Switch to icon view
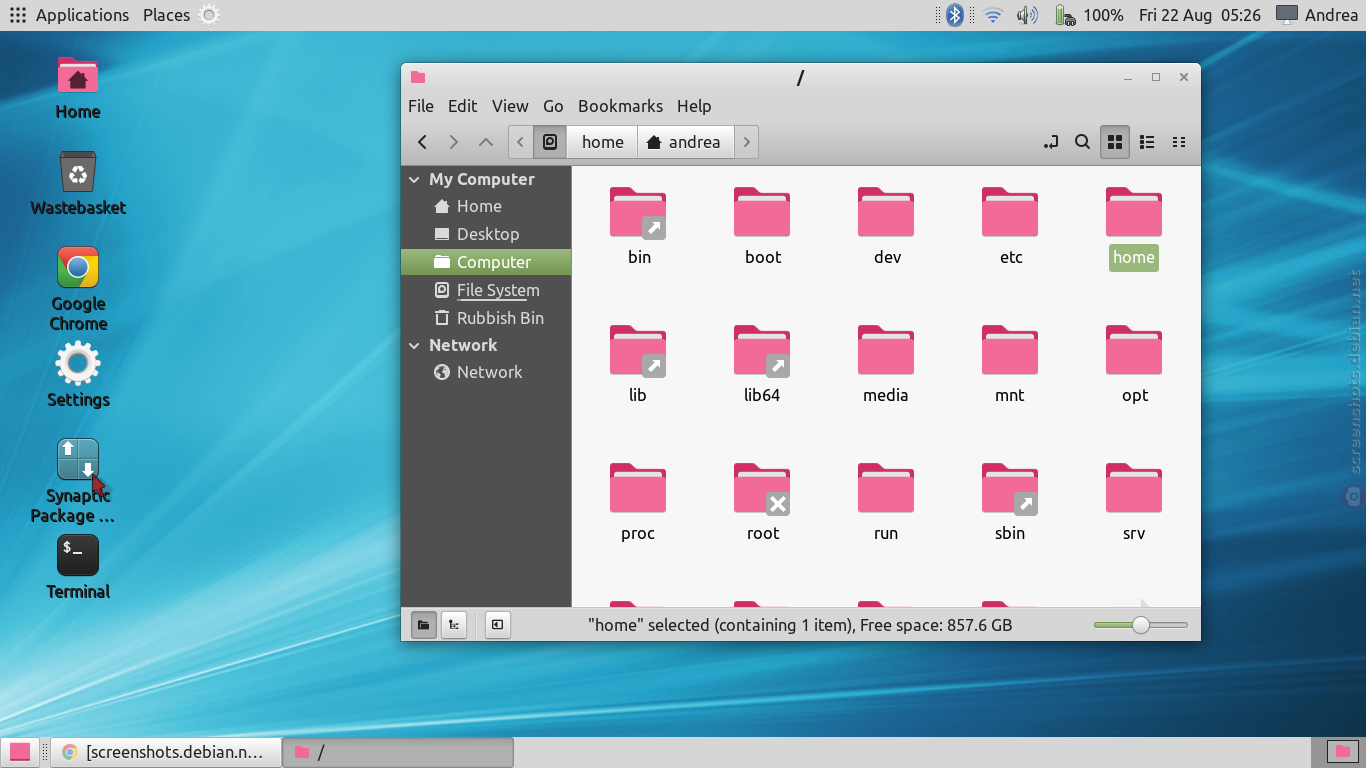The width and height of the screenshot is (1366, 768). pos(1115,142)
